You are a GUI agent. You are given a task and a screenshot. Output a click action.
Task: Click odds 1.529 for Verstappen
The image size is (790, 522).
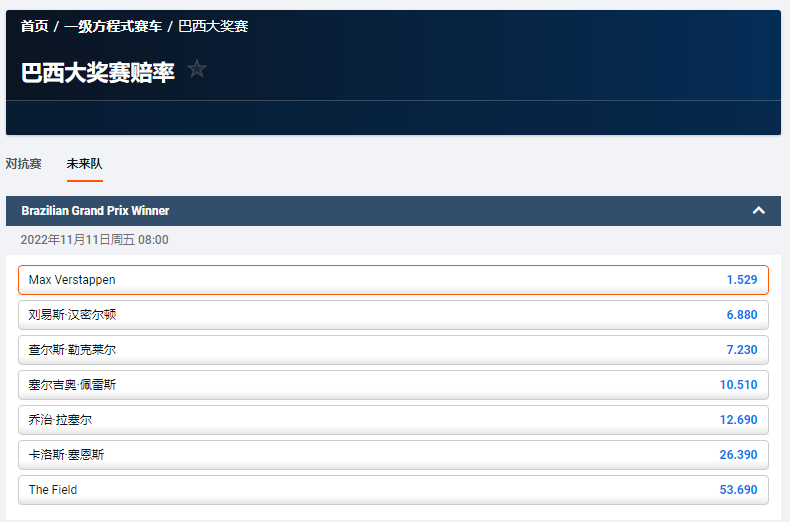pos(742,280)
